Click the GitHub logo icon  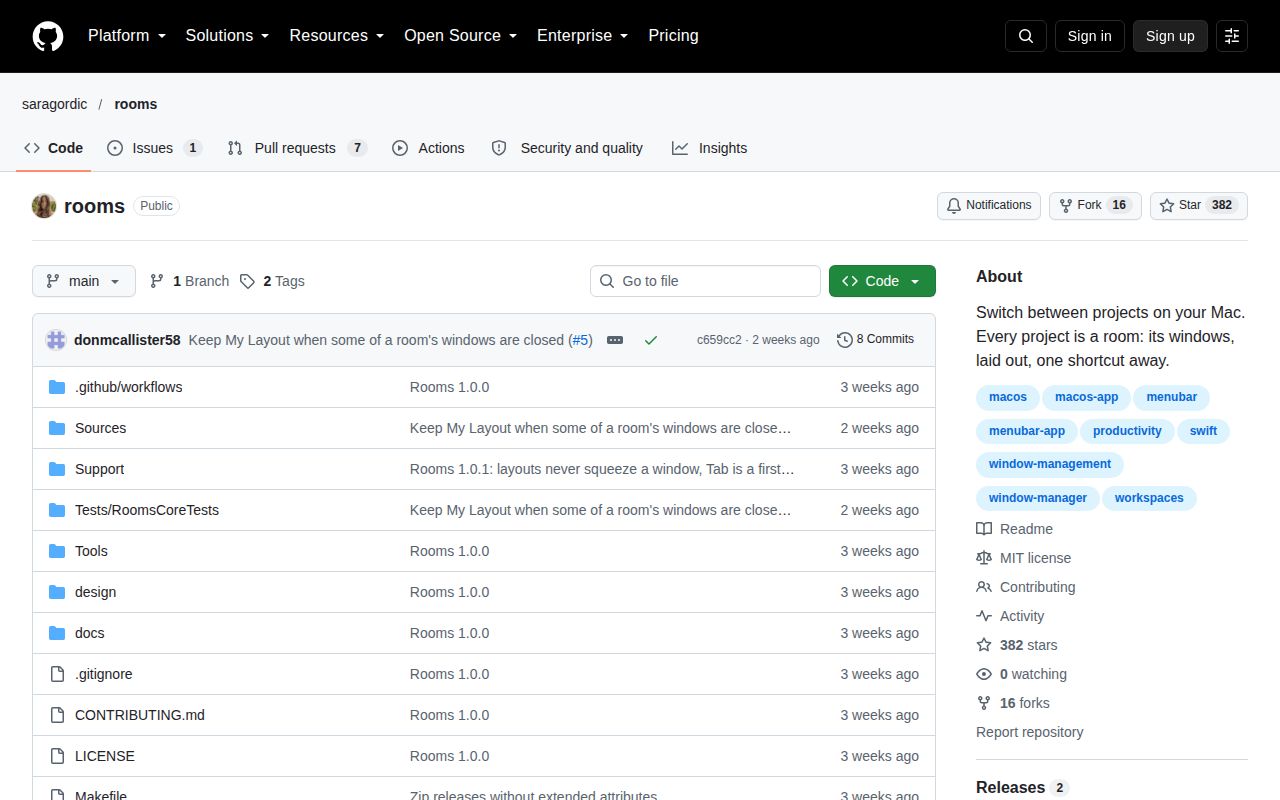click(x=48, y=36)
